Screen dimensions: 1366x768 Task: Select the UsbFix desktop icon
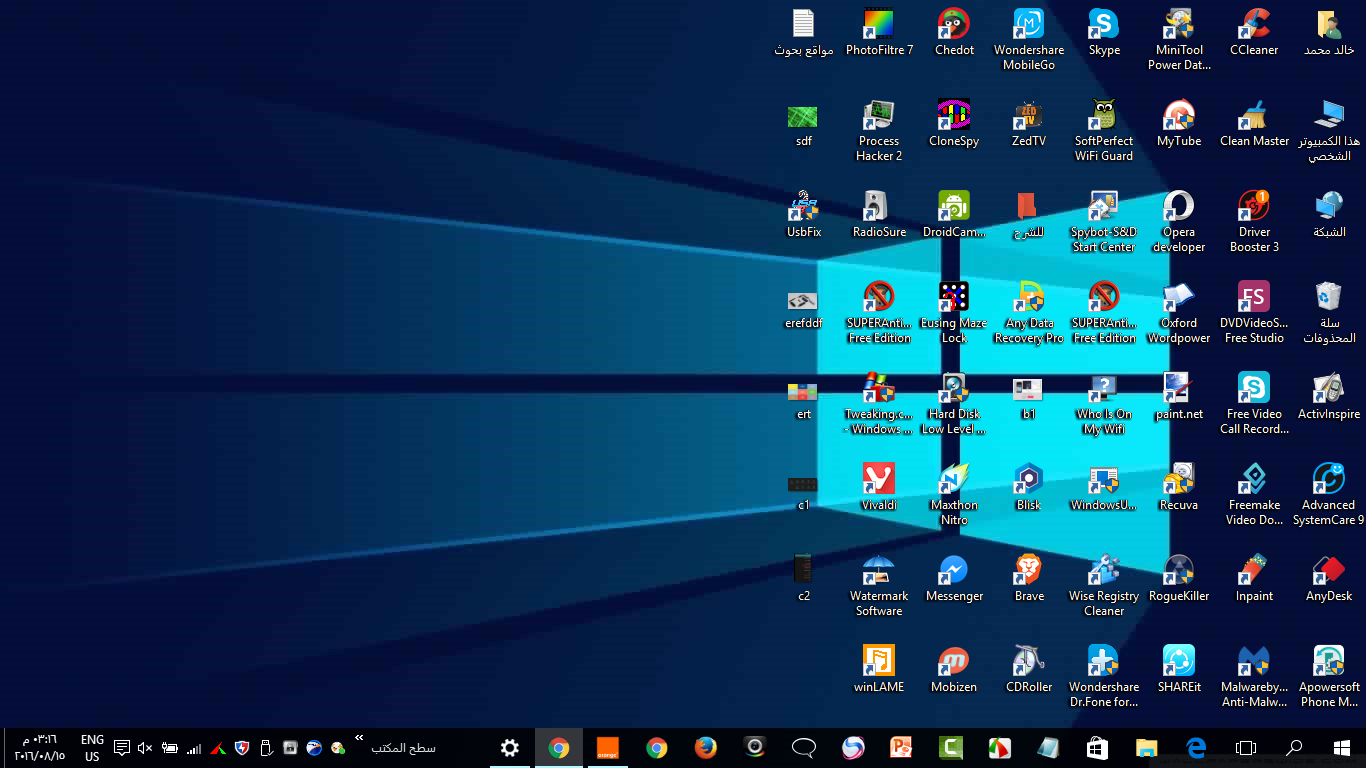804,215
